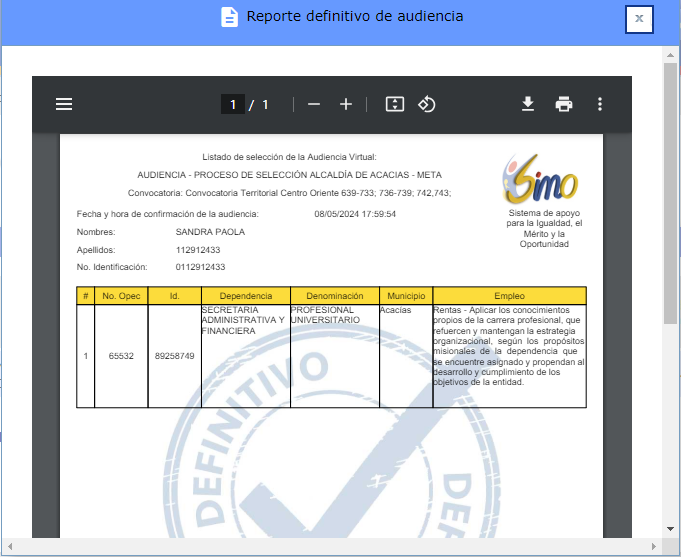Image resolution: width=681 pixels, height=557 pixels.
Task: Click the vertical scrollbar down arrow
Action: click(671, 529)
